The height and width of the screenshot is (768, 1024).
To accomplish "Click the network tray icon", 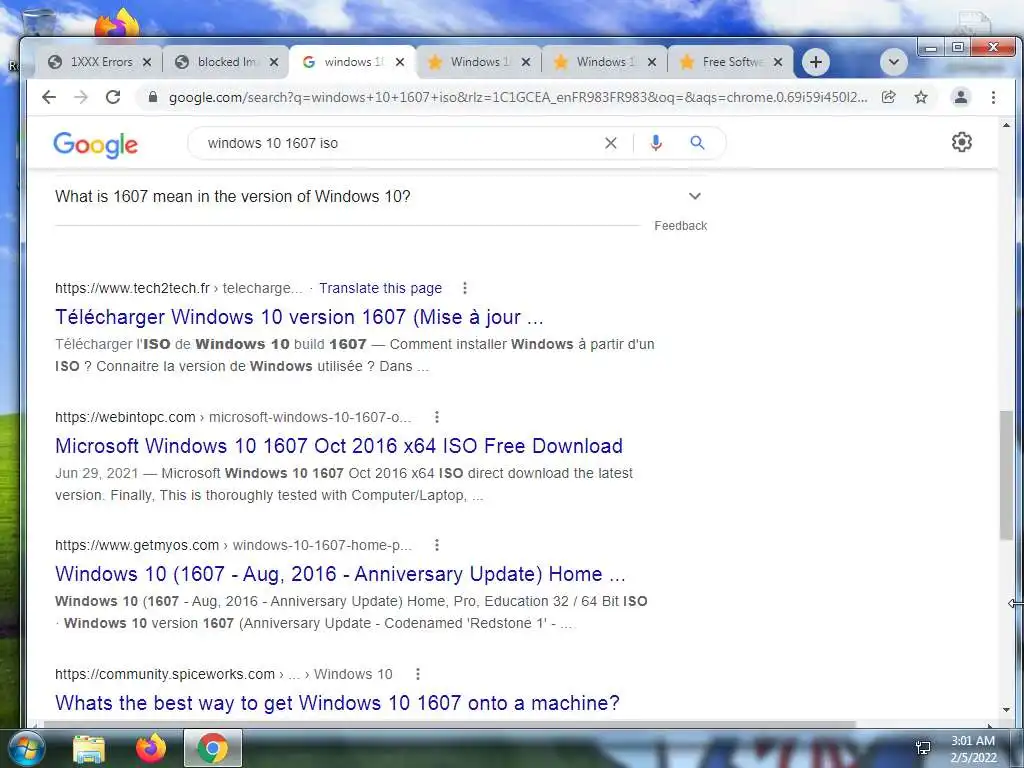I will coord(923,748).
